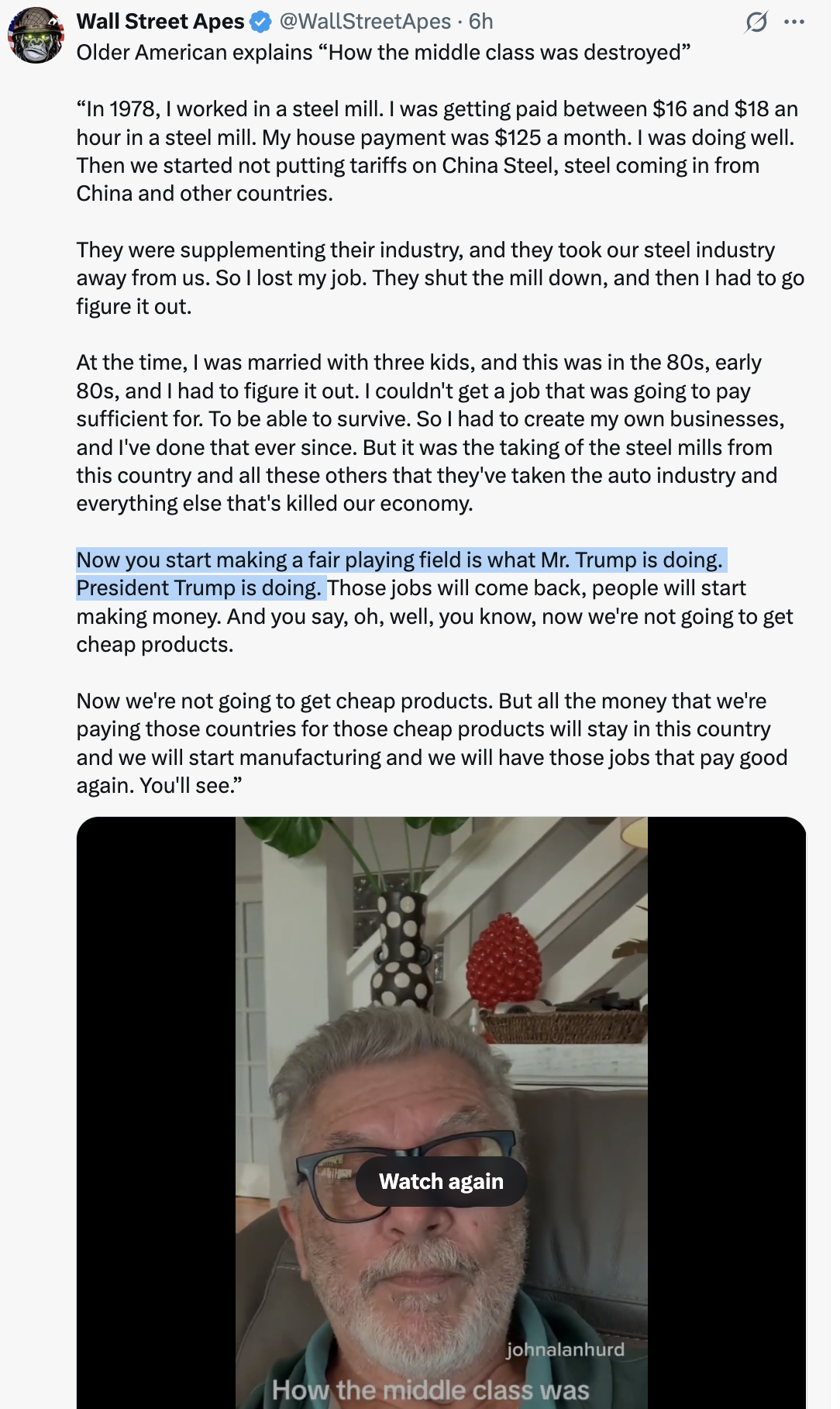The height and width of the screenshot is (1409, 840).
Task: Click the "How the middle class was" video caption
Action: [431, 1390]
